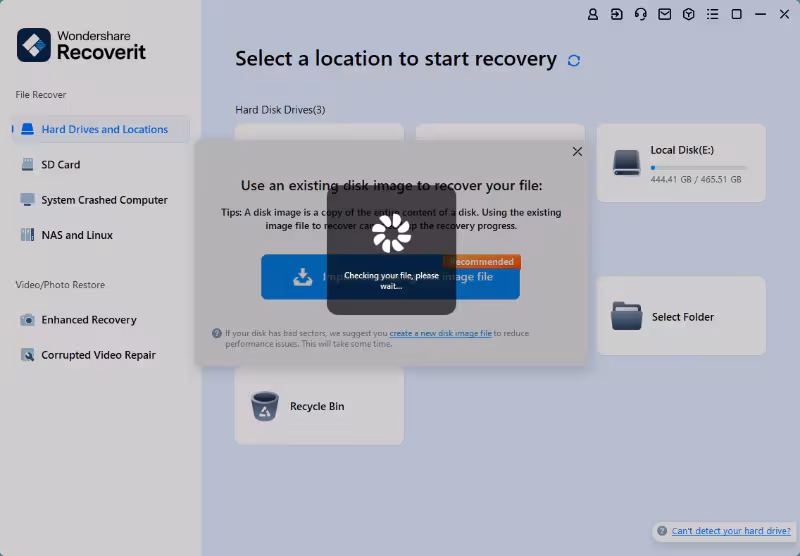Click Local Disk(E:) usage bar
Screen dimensions: 800x556
click(x=698, y=167)
